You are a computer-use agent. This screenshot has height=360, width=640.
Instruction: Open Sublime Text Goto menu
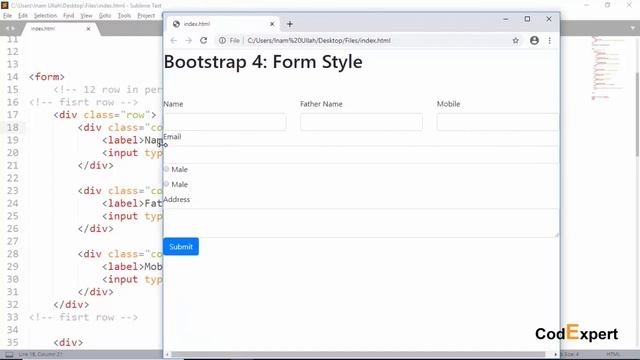105,16
